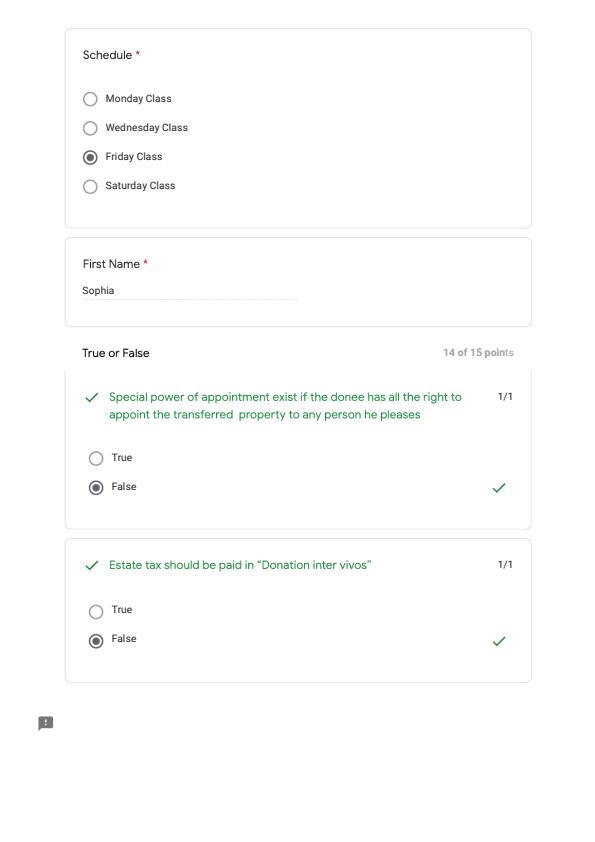Select Wednesday Class radio button

point(90,128)
